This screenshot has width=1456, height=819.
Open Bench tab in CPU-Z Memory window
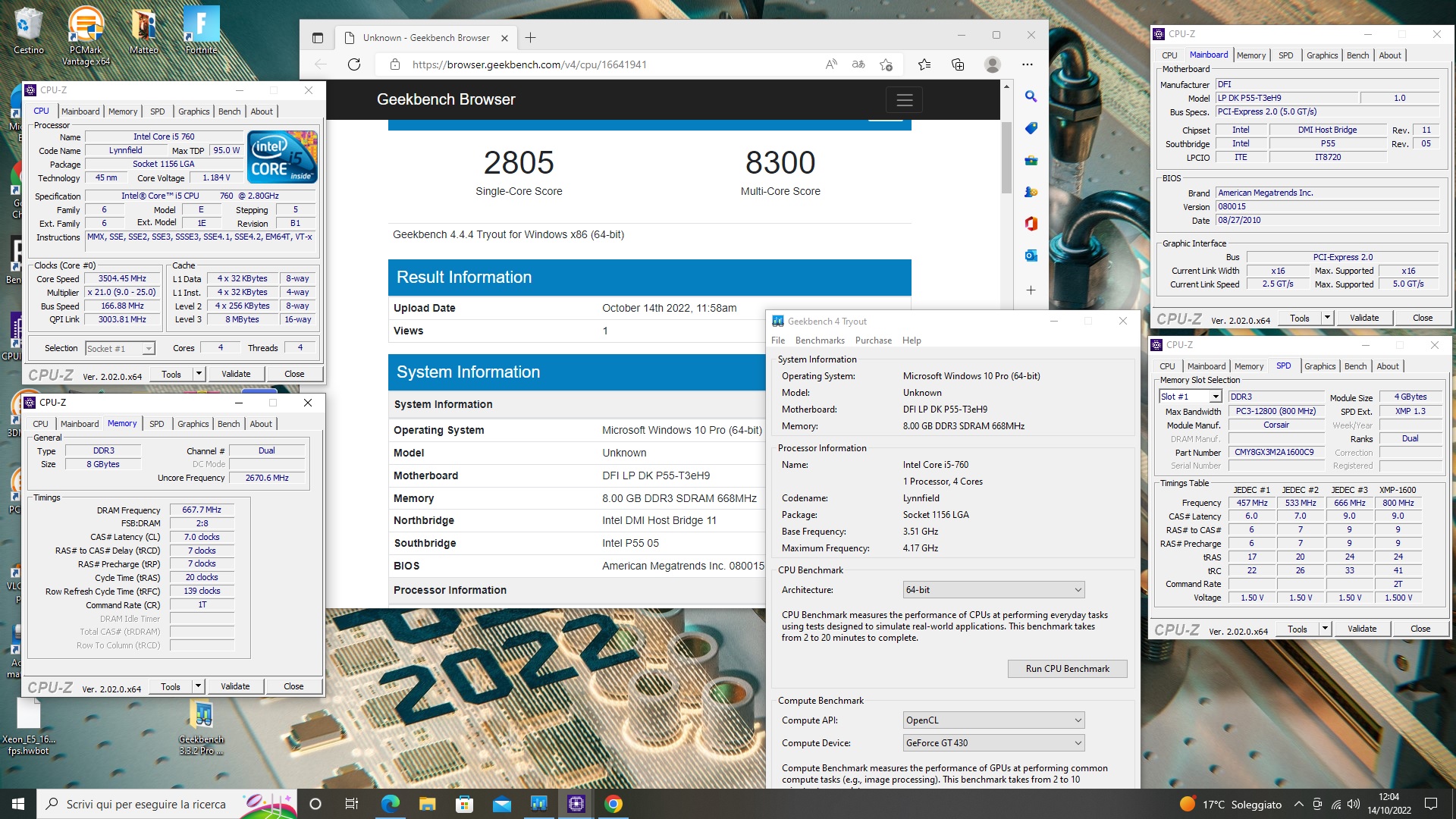[228, 424]
